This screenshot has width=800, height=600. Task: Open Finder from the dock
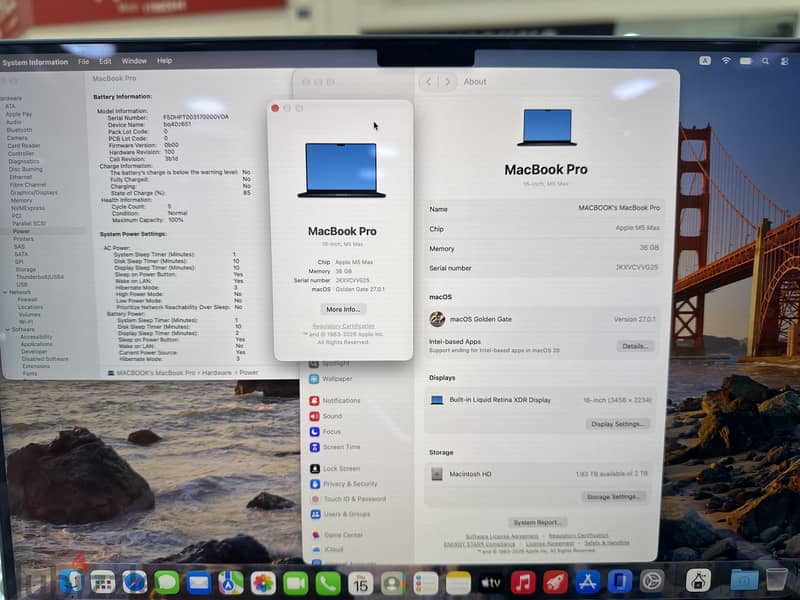click(x=71, y=582)
